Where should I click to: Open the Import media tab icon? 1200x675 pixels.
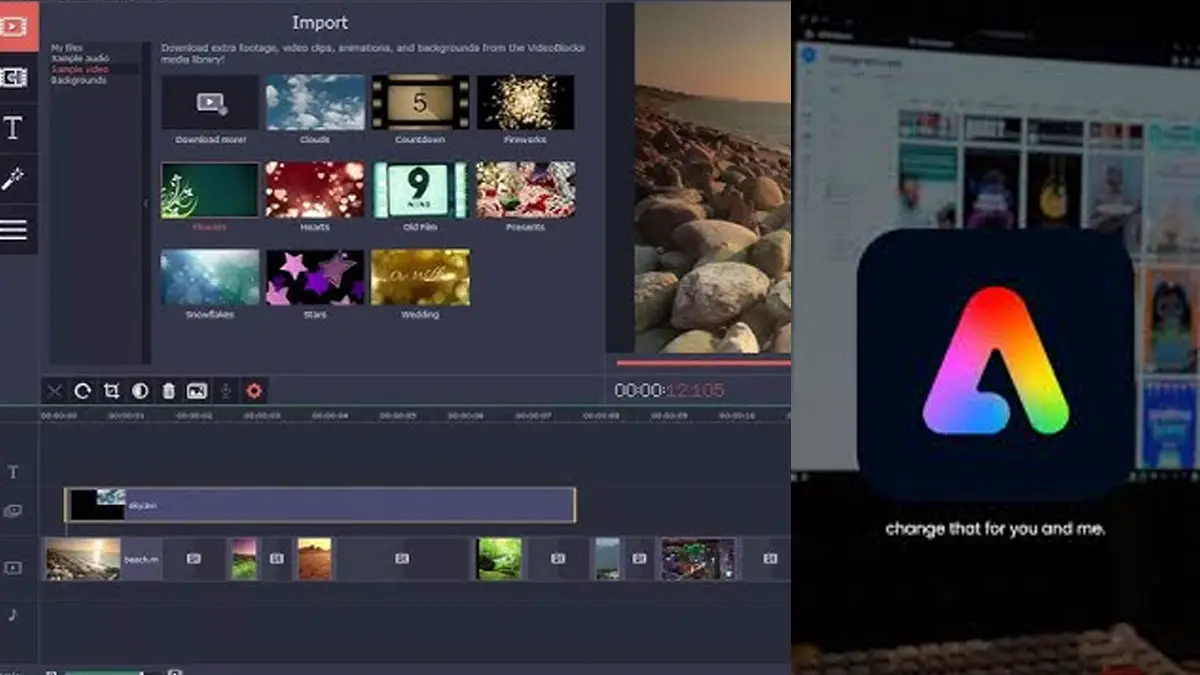click(x=14, y=25)
